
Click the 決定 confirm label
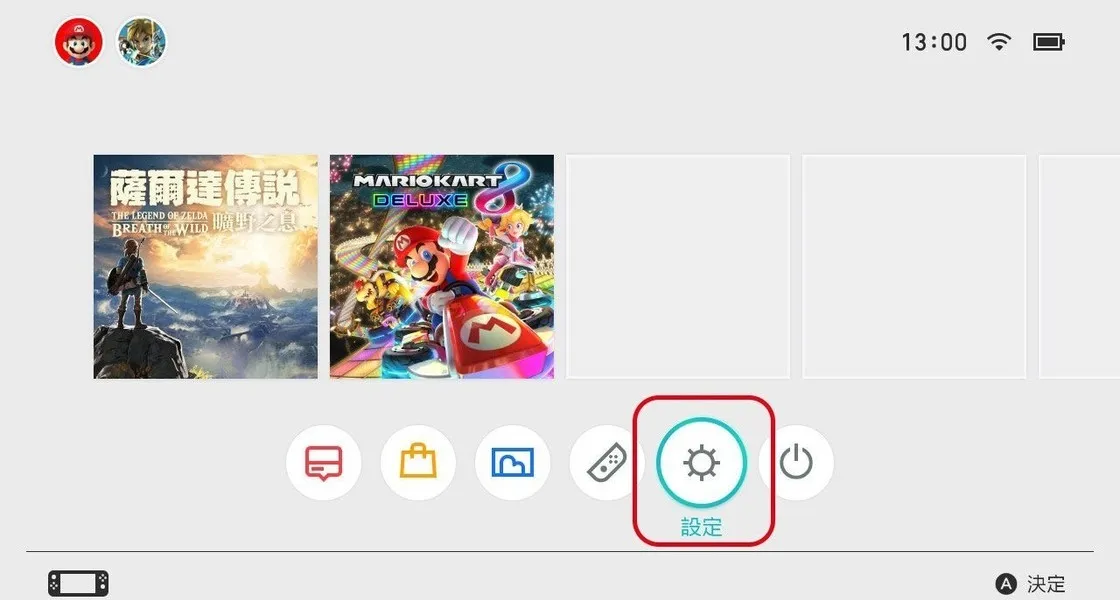click(x=1046, y=584)
